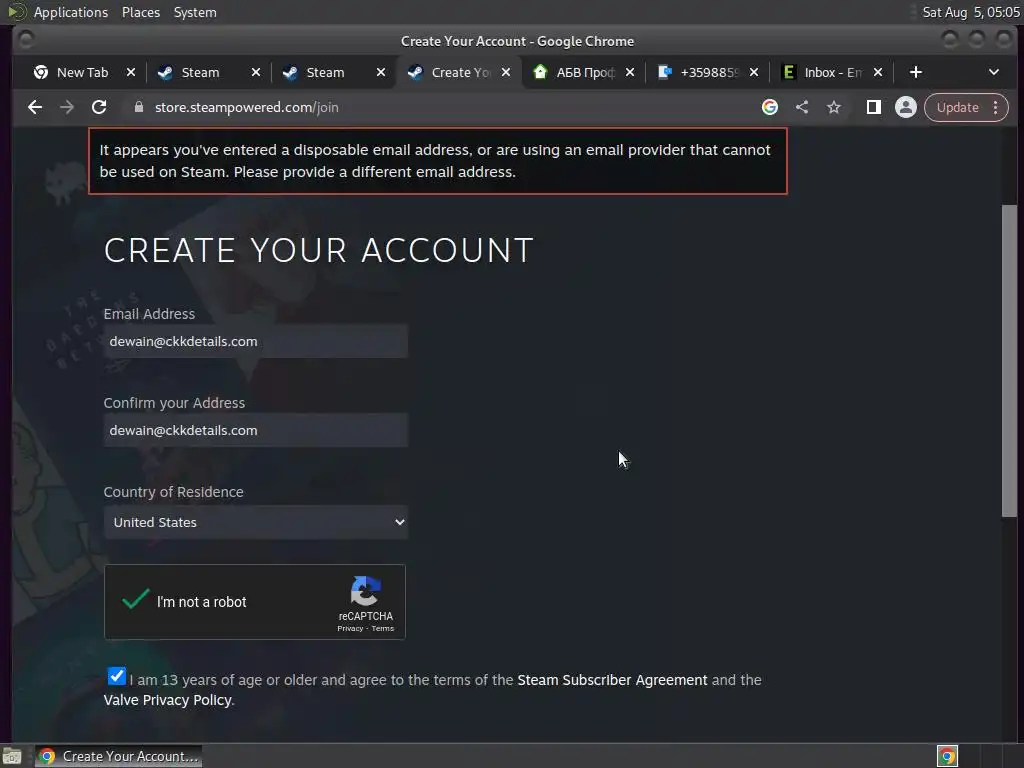Open the Places menu
The image size is (1024, 768).
point(141,12)
